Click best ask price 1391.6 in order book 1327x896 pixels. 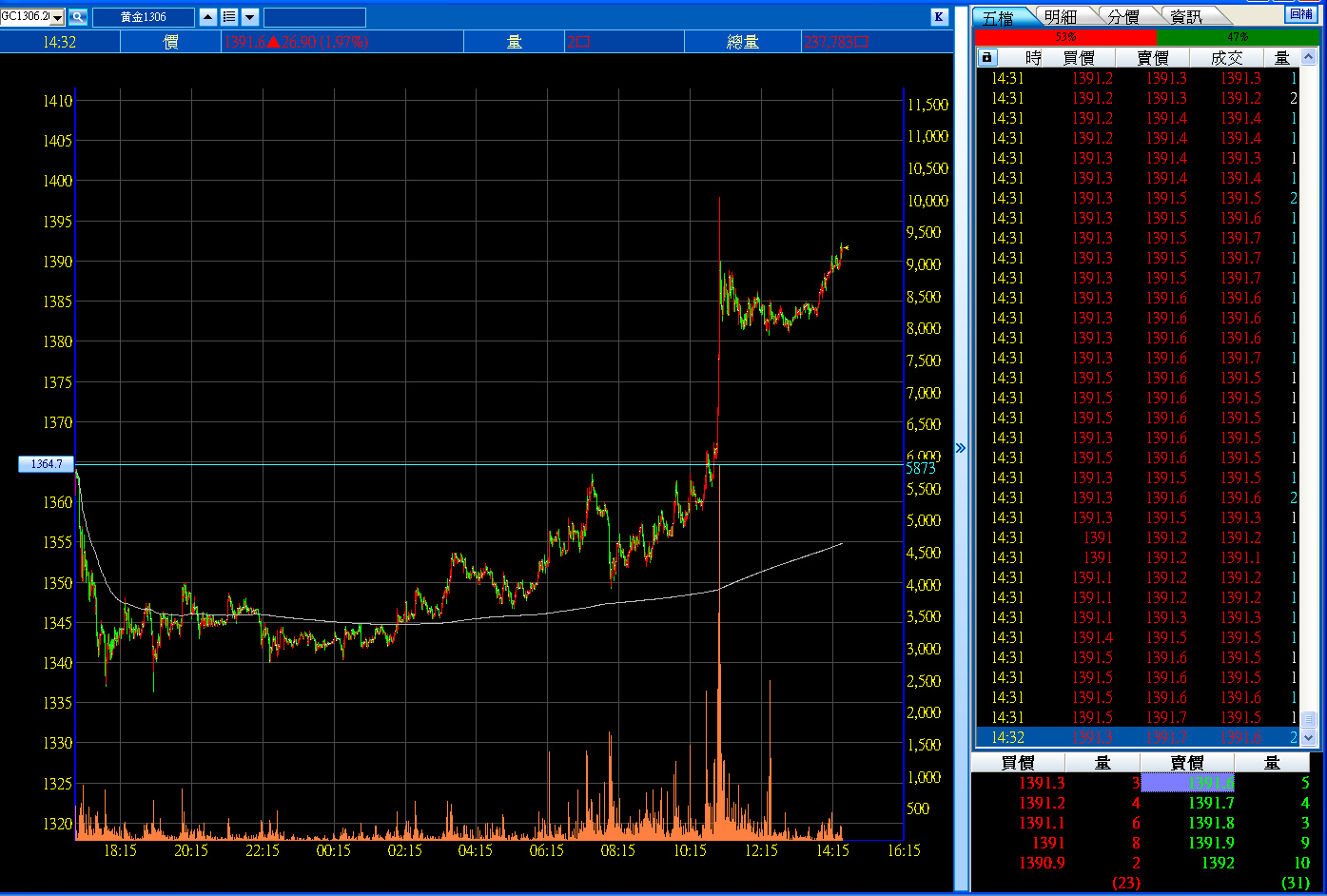tap(1187, 784)
